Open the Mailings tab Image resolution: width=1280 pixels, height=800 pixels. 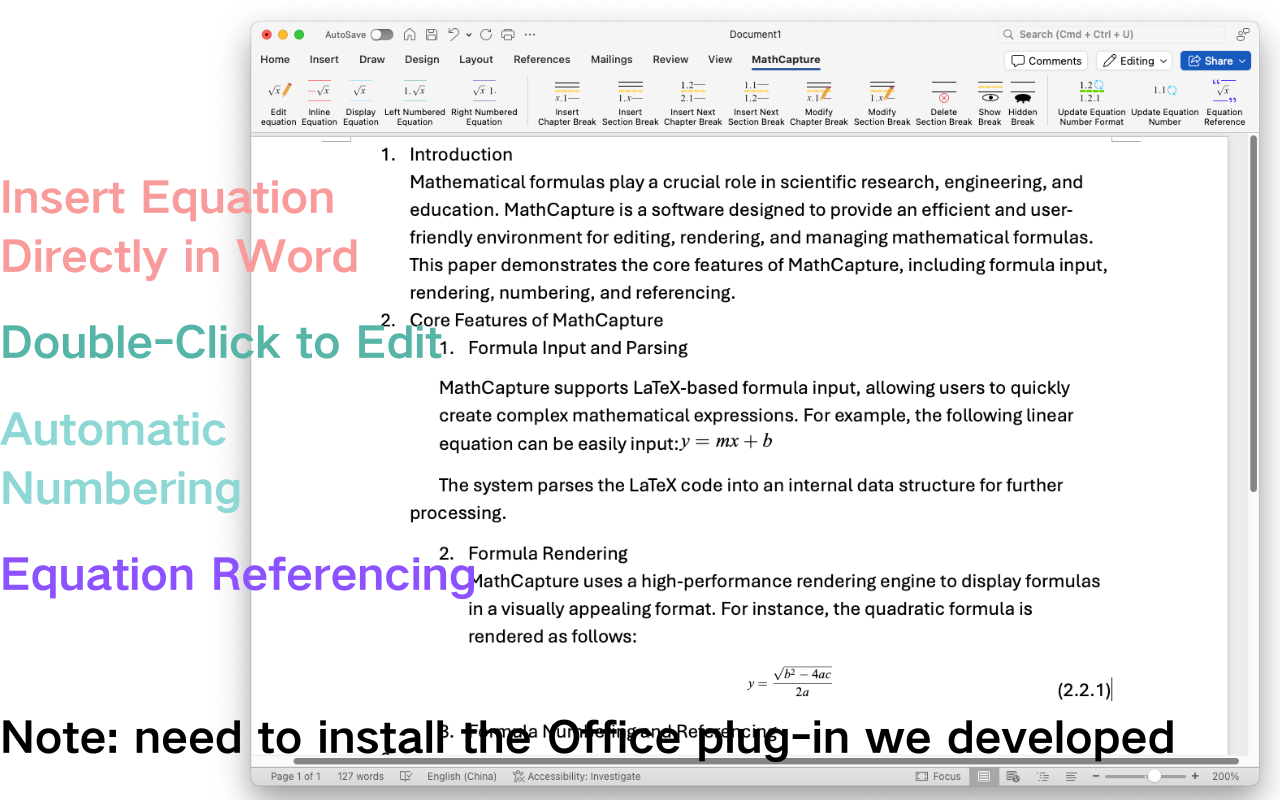click(x=611, y=59)
